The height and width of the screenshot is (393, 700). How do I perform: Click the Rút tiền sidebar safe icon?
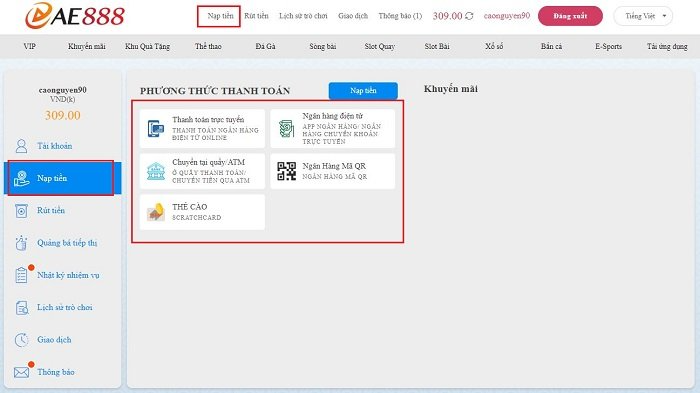pos(21,210)
